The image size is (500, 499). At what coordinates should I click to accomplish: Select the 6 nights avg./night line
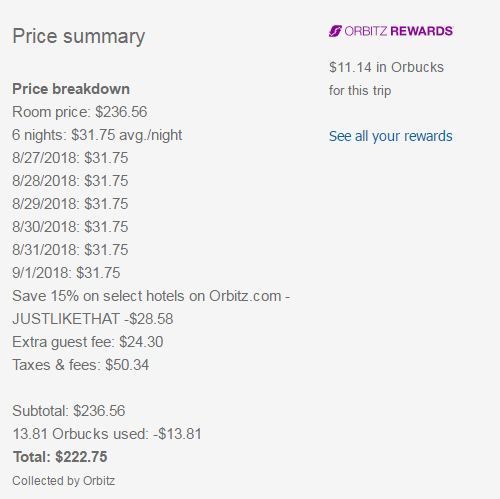pyautogui.click(x=97, y=135)
